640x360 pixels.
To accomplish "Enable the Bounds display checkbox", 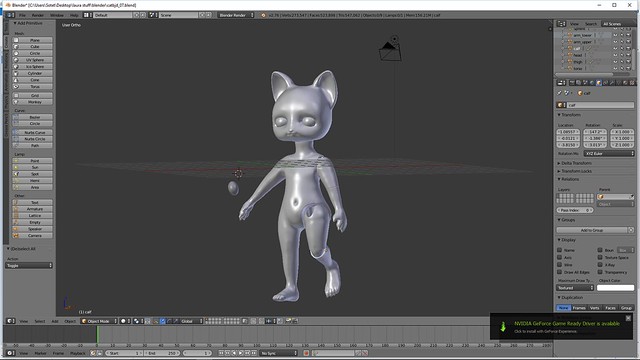I will coord(600,250).
